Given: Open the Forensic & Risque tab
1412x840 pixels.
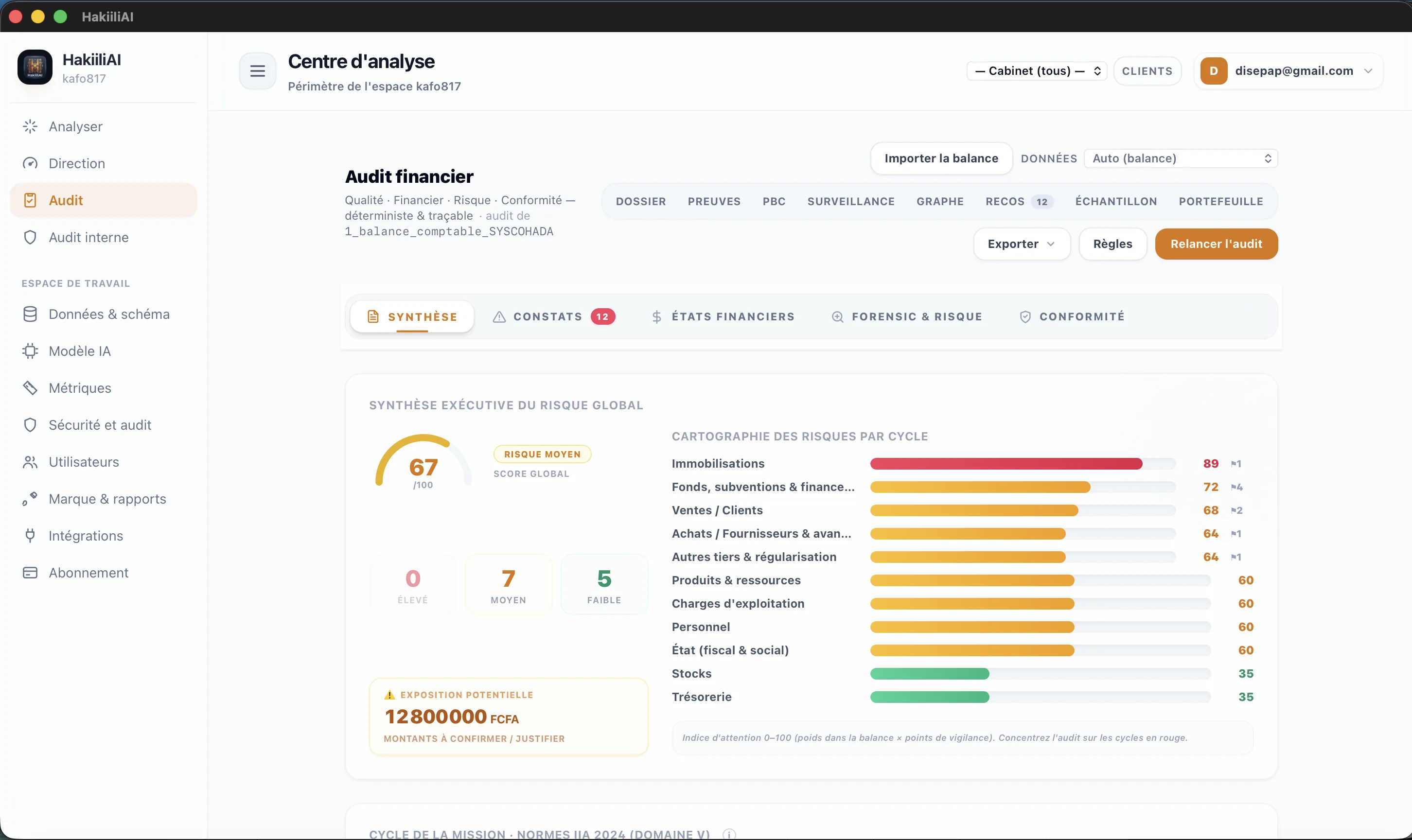Looking at the screenshot, I should pyautogui.click(x=906, y=316).
